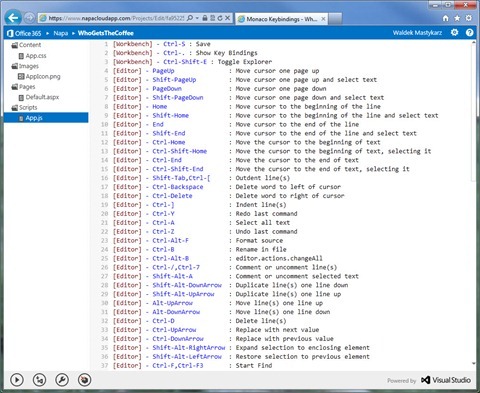
Task: Click the search magnifier in address bar
Action: point(189,18)
